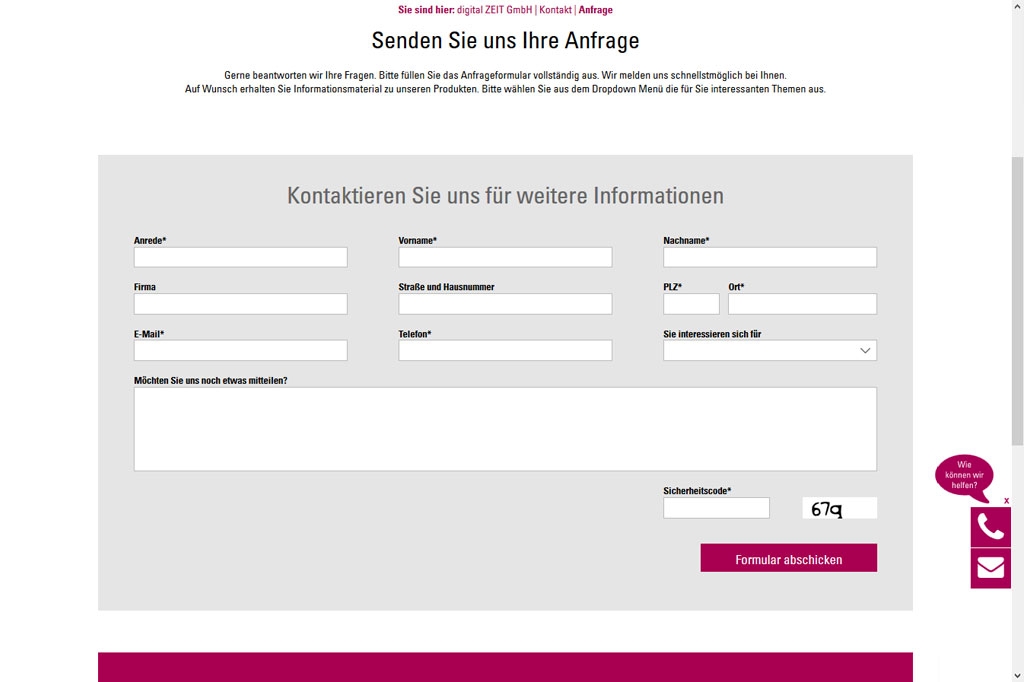The image size is (1024, 682).
Task: Click the Sicherheitscode input field
Action: coord(716,508)
